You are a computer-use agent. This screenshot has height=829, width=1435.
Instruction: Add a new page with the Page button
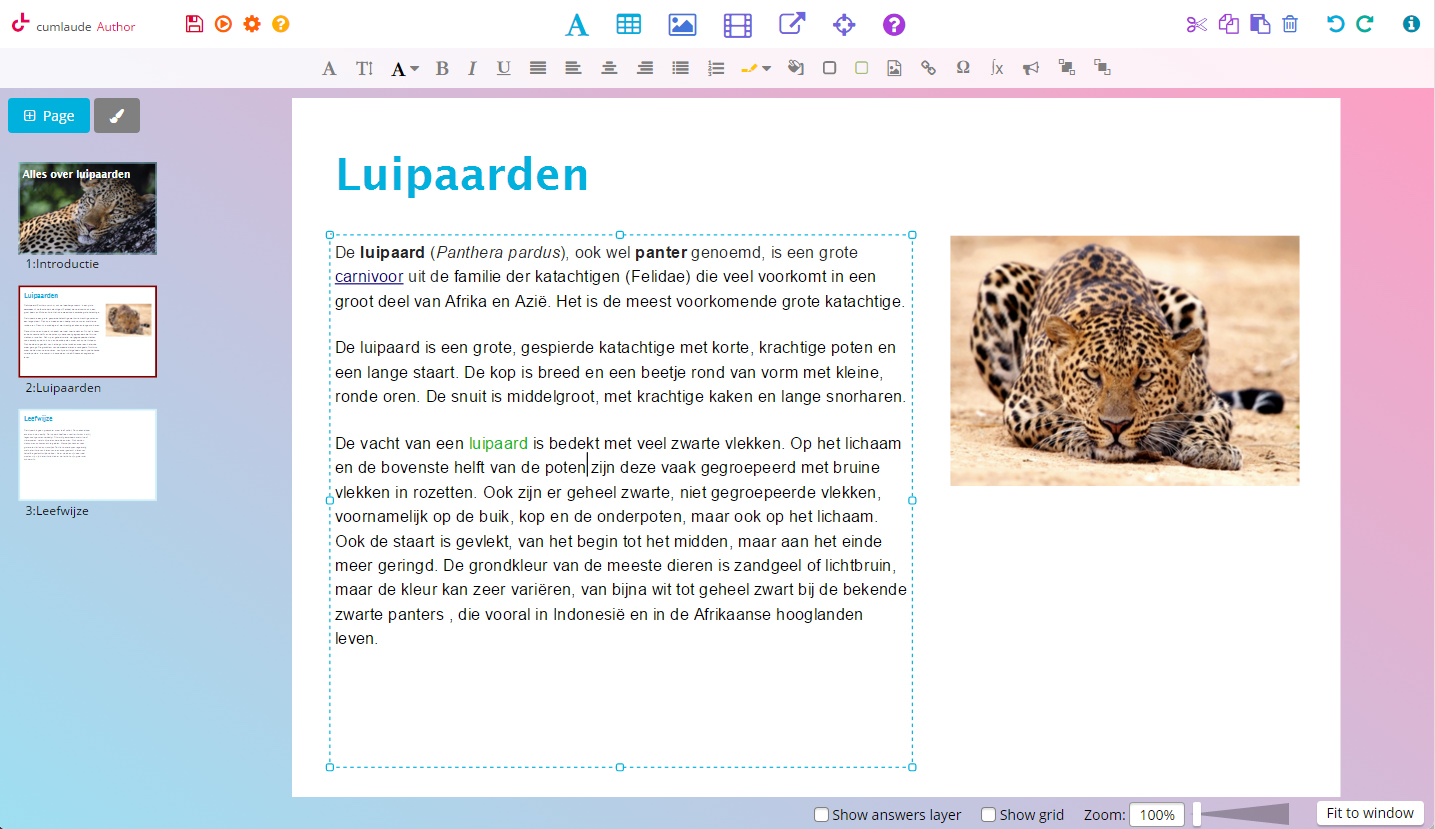point(49,115)
